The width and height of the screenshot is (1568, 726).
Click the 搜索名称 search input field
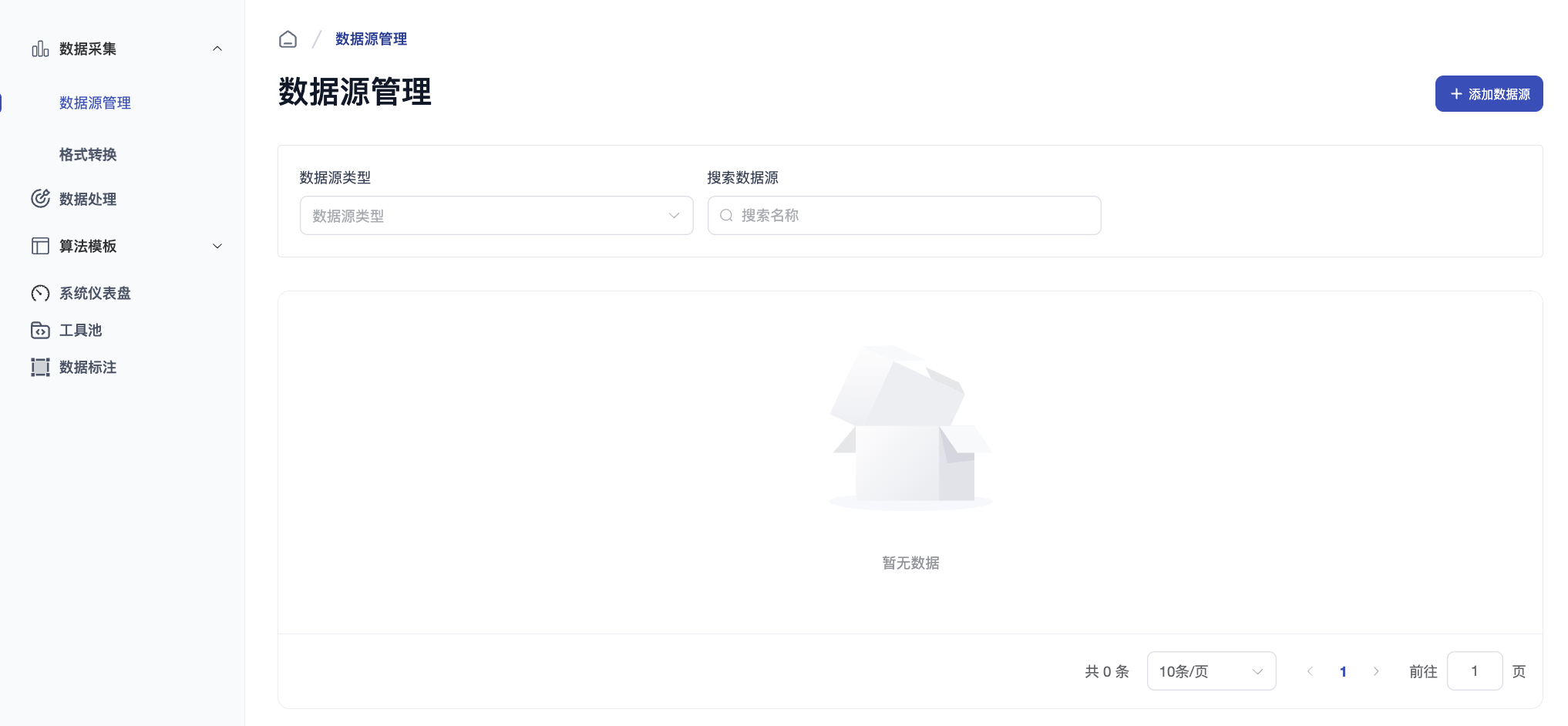[914, 216]
